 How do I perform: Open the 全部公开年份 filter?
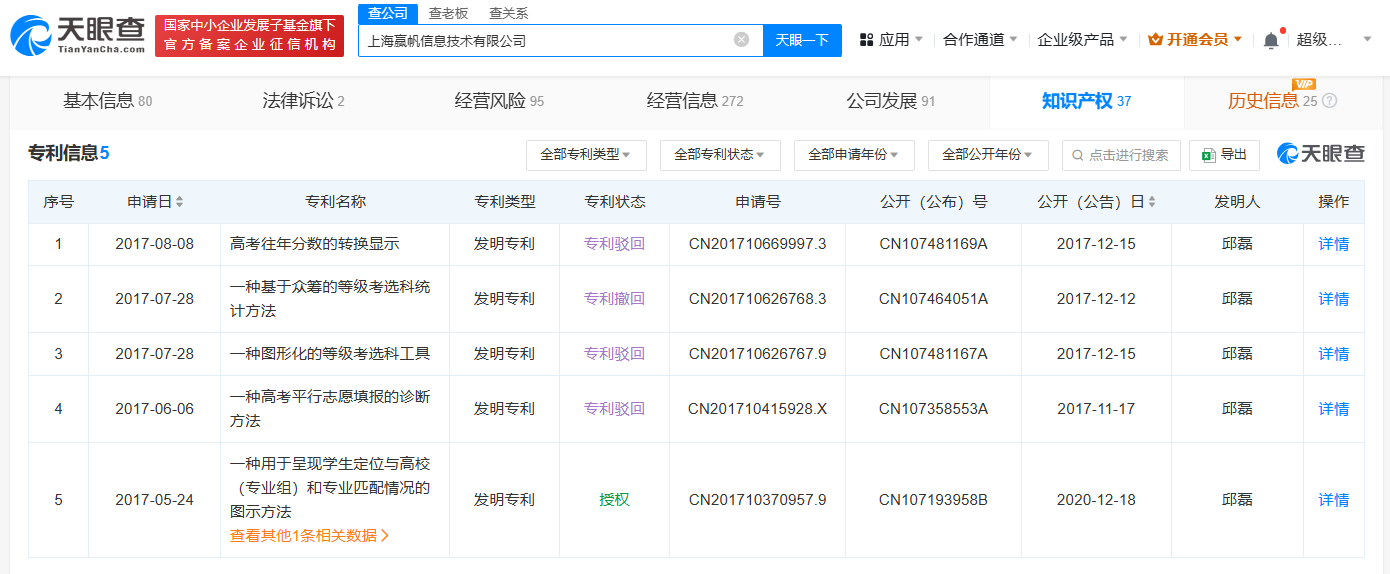point(988,155)
